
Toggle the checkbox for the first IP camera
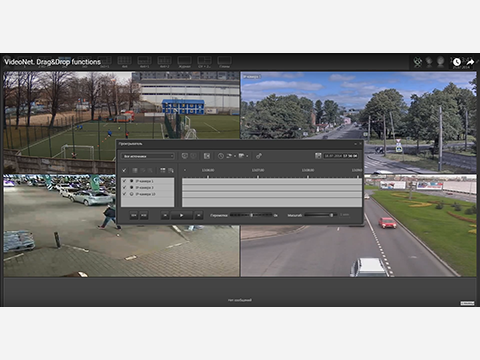click(125, 181)
